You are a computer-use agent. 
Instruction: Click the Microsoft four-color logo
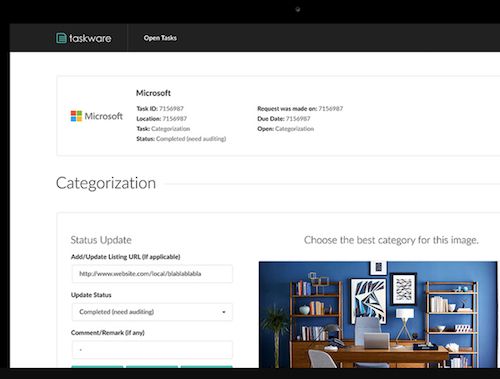coord(76,116)
